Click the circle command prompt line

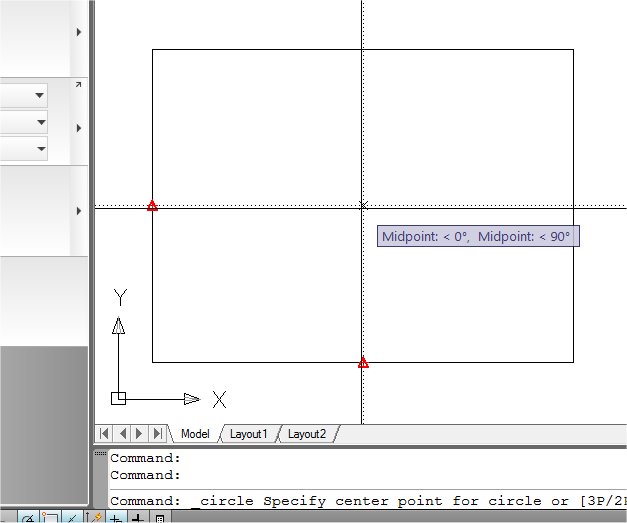368,501
